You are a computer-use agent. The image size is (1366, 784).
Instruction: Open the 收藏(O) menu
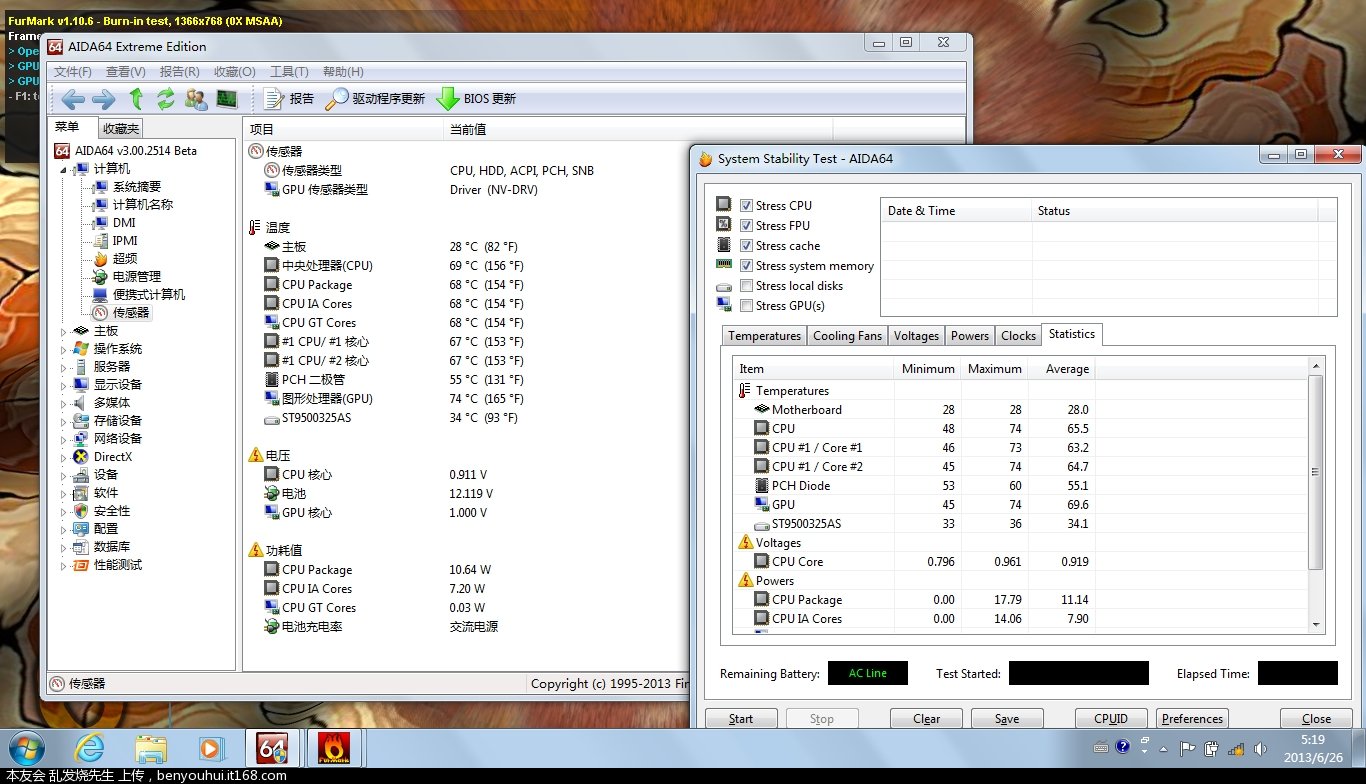(235, 72)
